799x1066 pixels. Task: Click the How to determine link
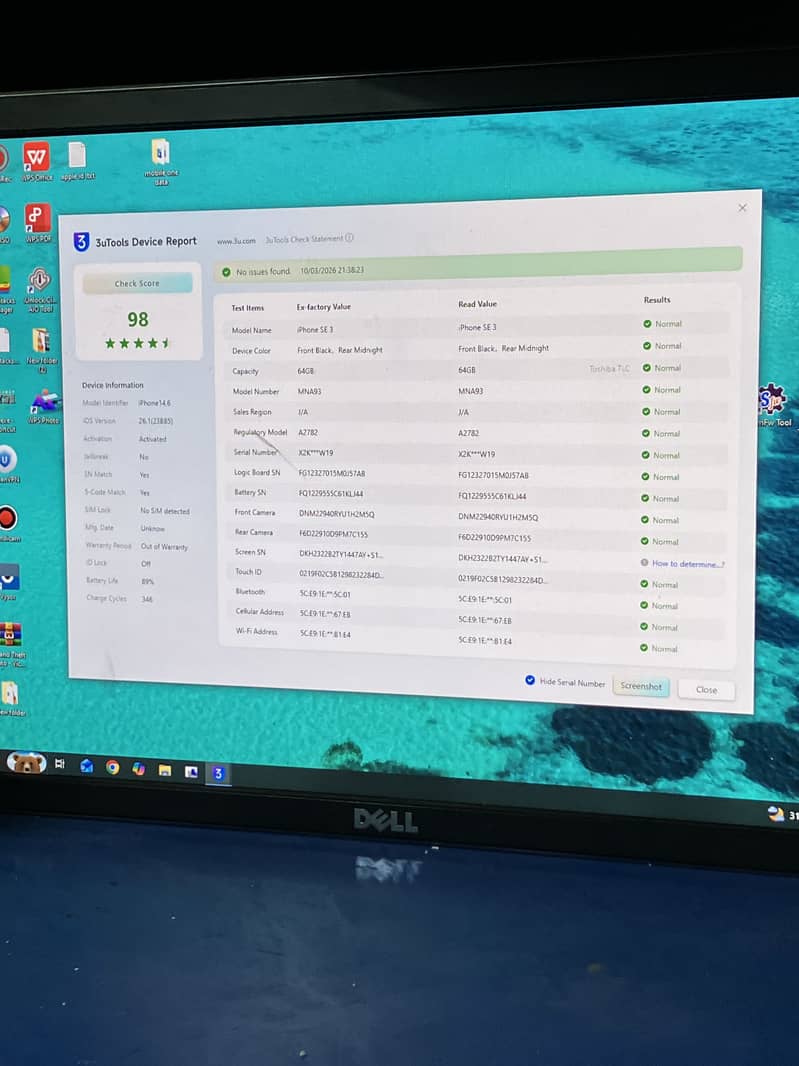(688, 564)
